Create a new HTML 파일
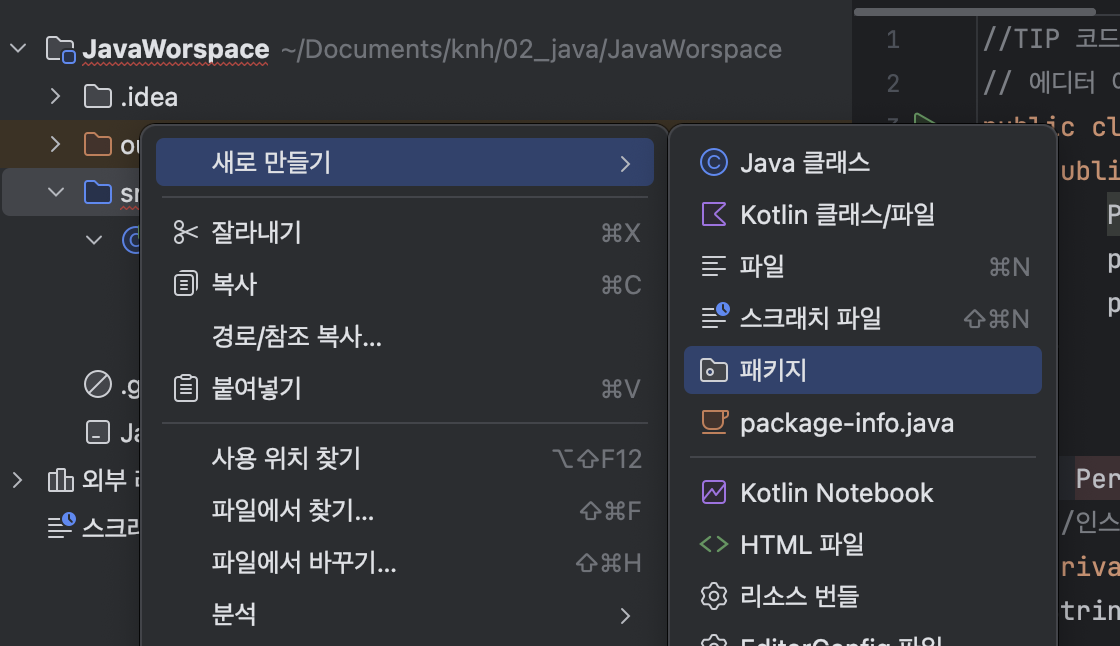Viewport: 1120px width, 646px height. [x=862, y=545]
